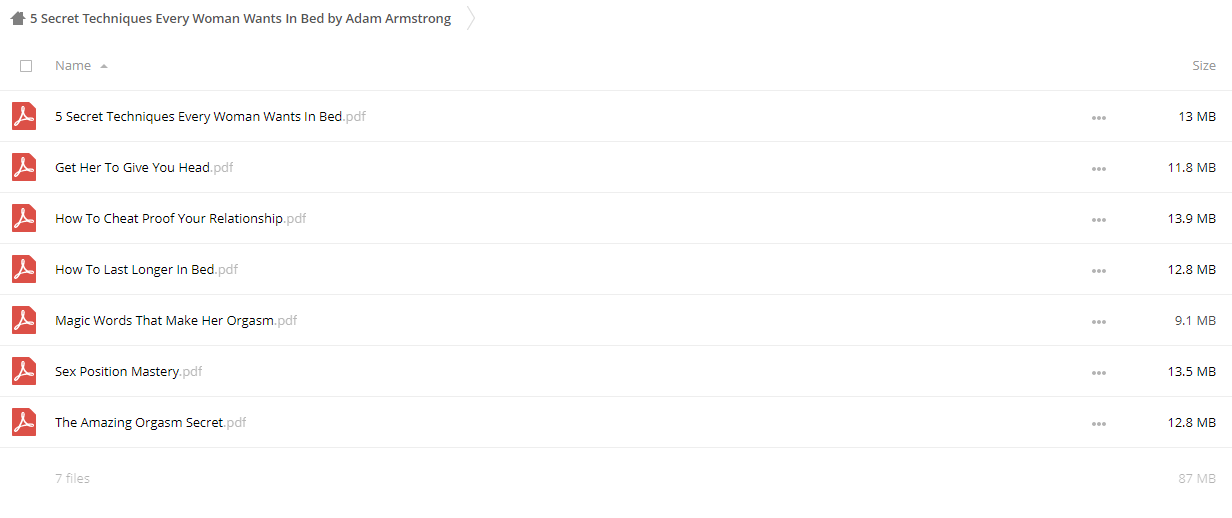The width and height of the screenshot is (1232, 518).
Task: Show more actions for Sex Position Mastery.pdf
Action: click(x=1099, y=372)
